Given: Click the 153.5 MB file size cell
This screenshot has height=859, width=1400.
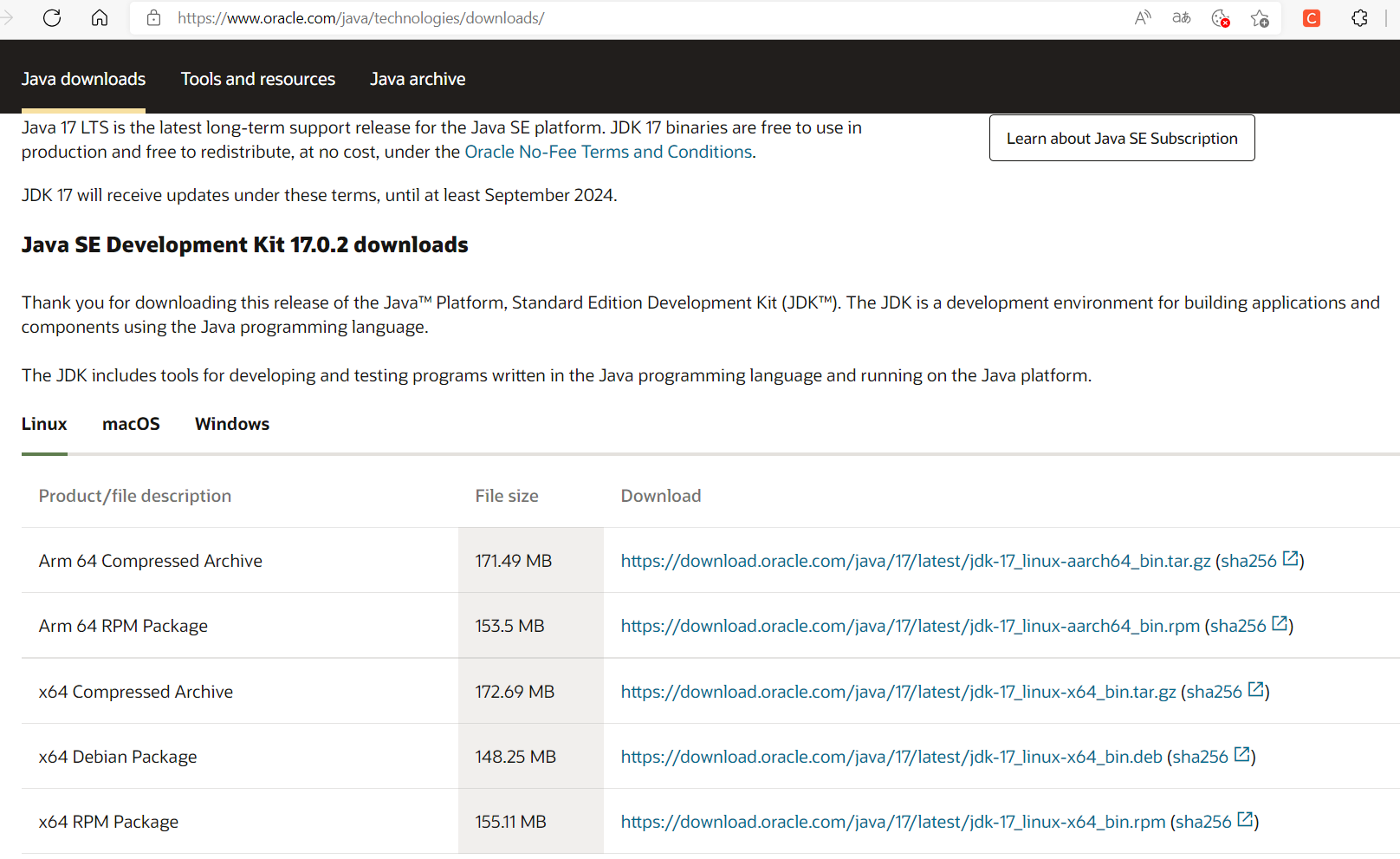Looking at the screenshot, I should pos(531,626).
